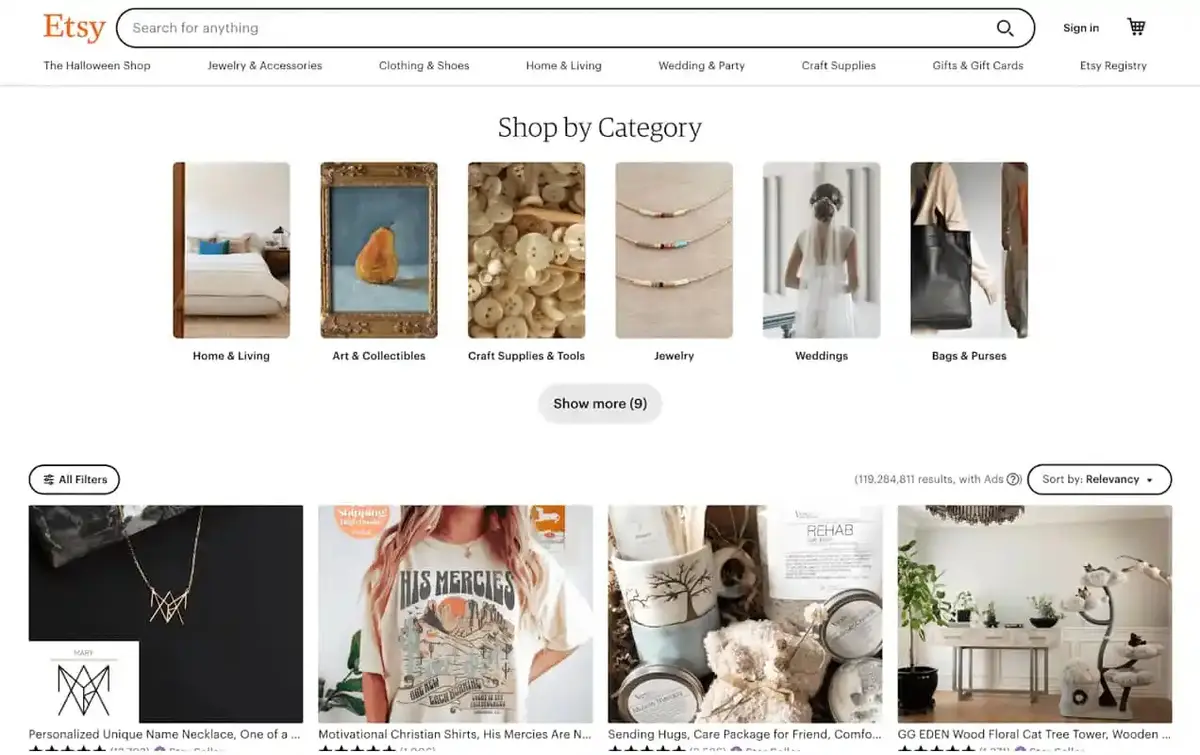Viewport: 1200px width, 755px height.
Task: Click the Etsy logo
Action: [x=73, y=27]
